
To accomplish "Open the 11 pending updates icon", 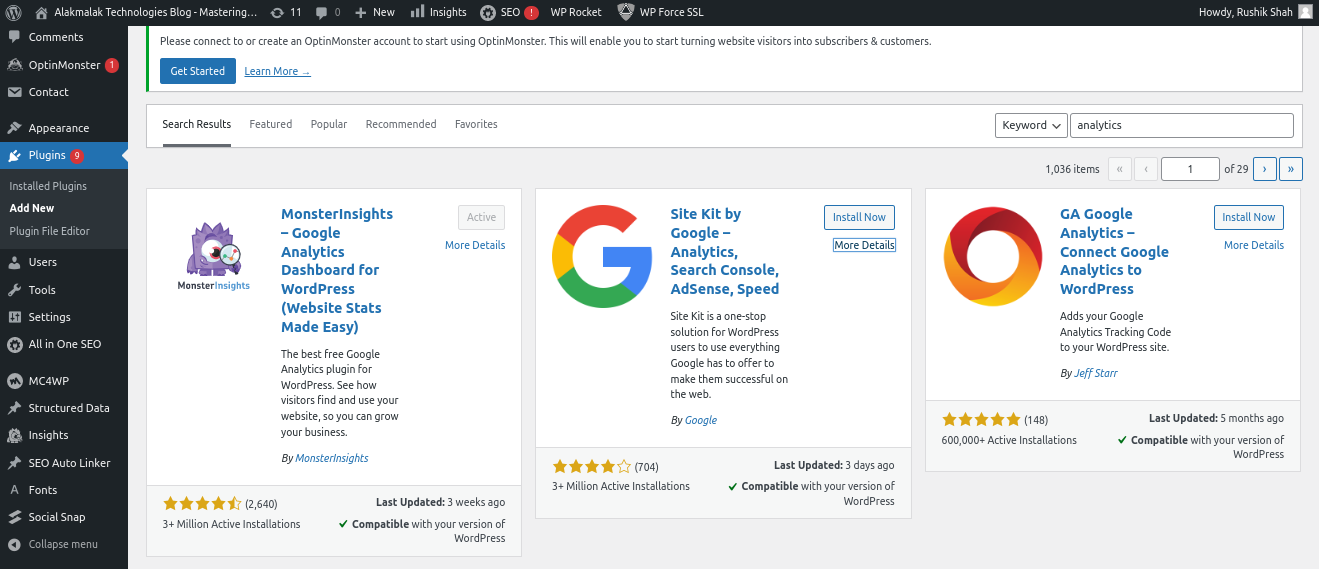I will click(286, 12).
